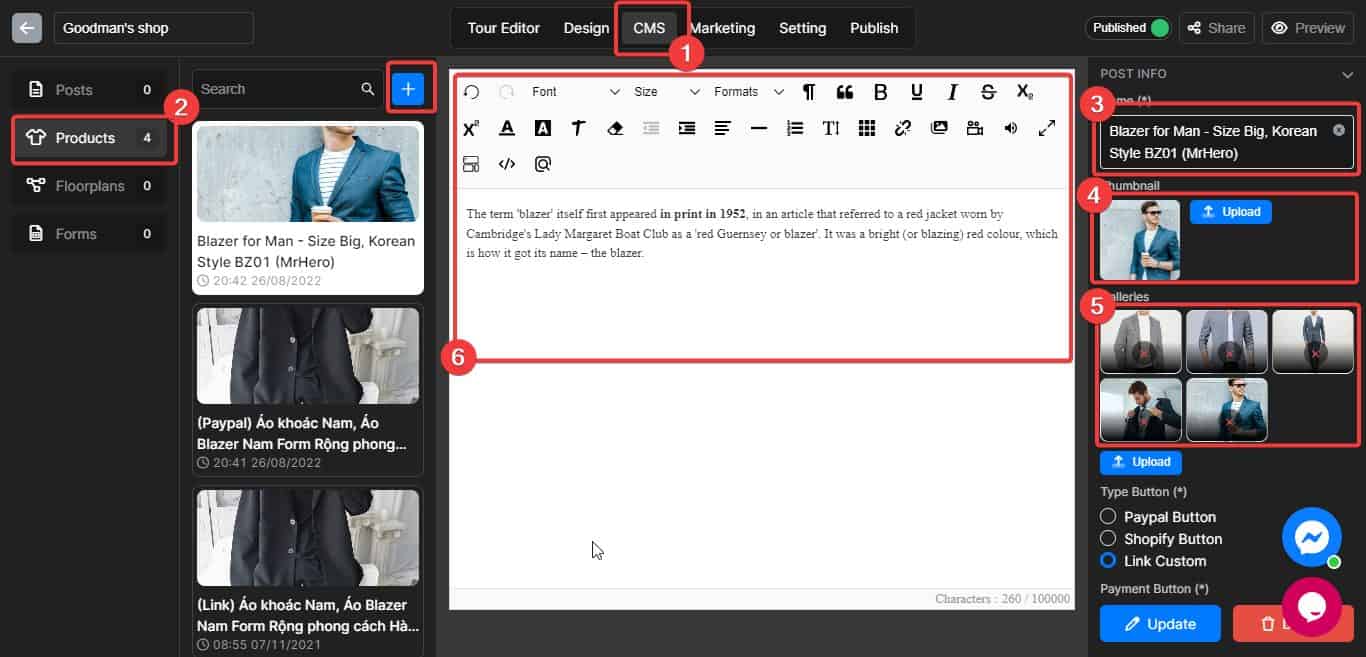1366x657 pixels.
Task: Open the Size dropdown
Action: (x=667, y=92)
